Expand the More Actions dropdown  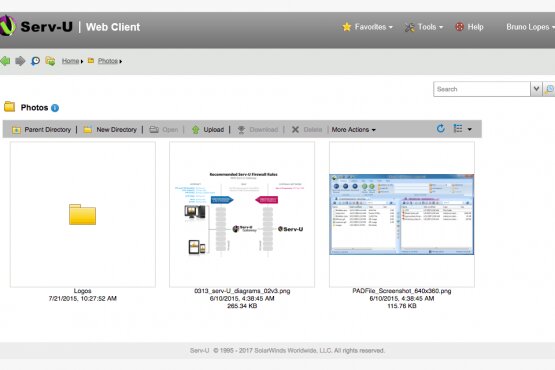(x=353, y=130)
